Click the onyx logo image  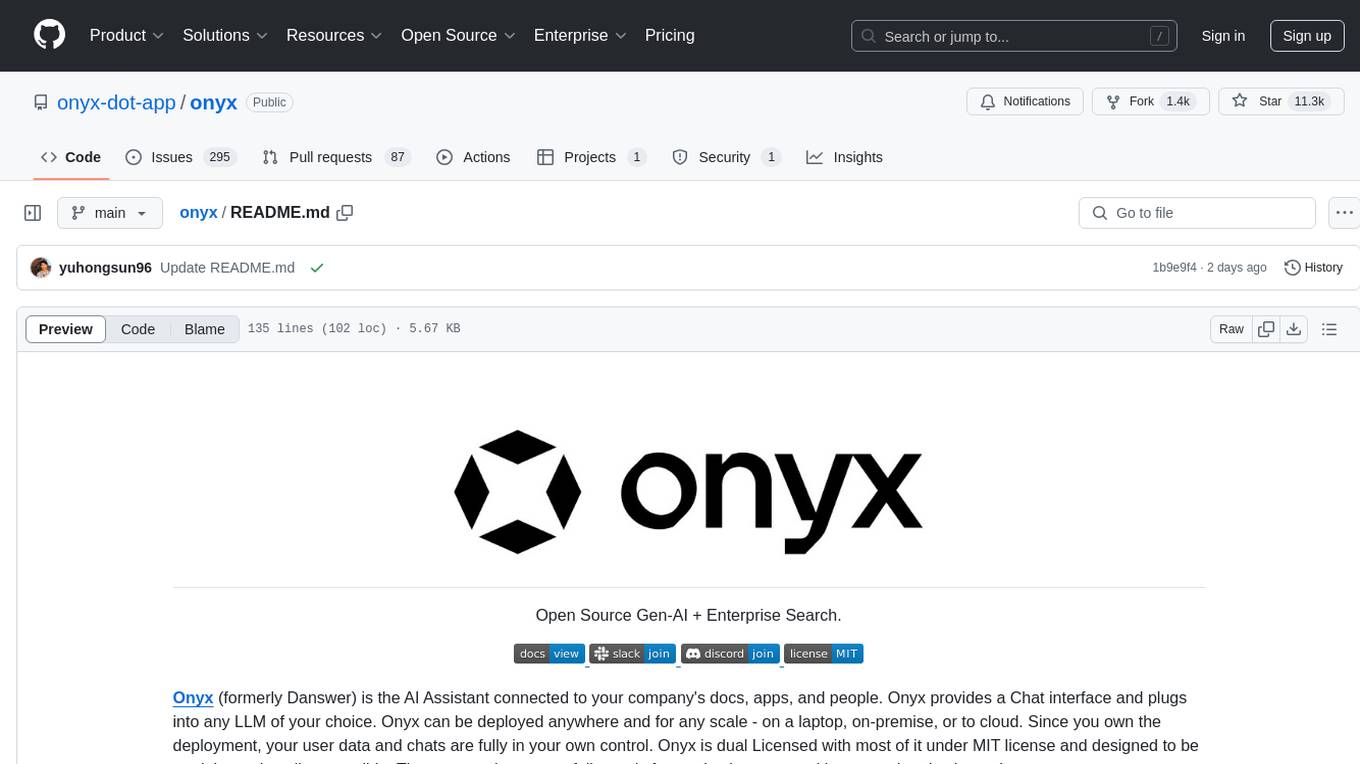(688, 492)
